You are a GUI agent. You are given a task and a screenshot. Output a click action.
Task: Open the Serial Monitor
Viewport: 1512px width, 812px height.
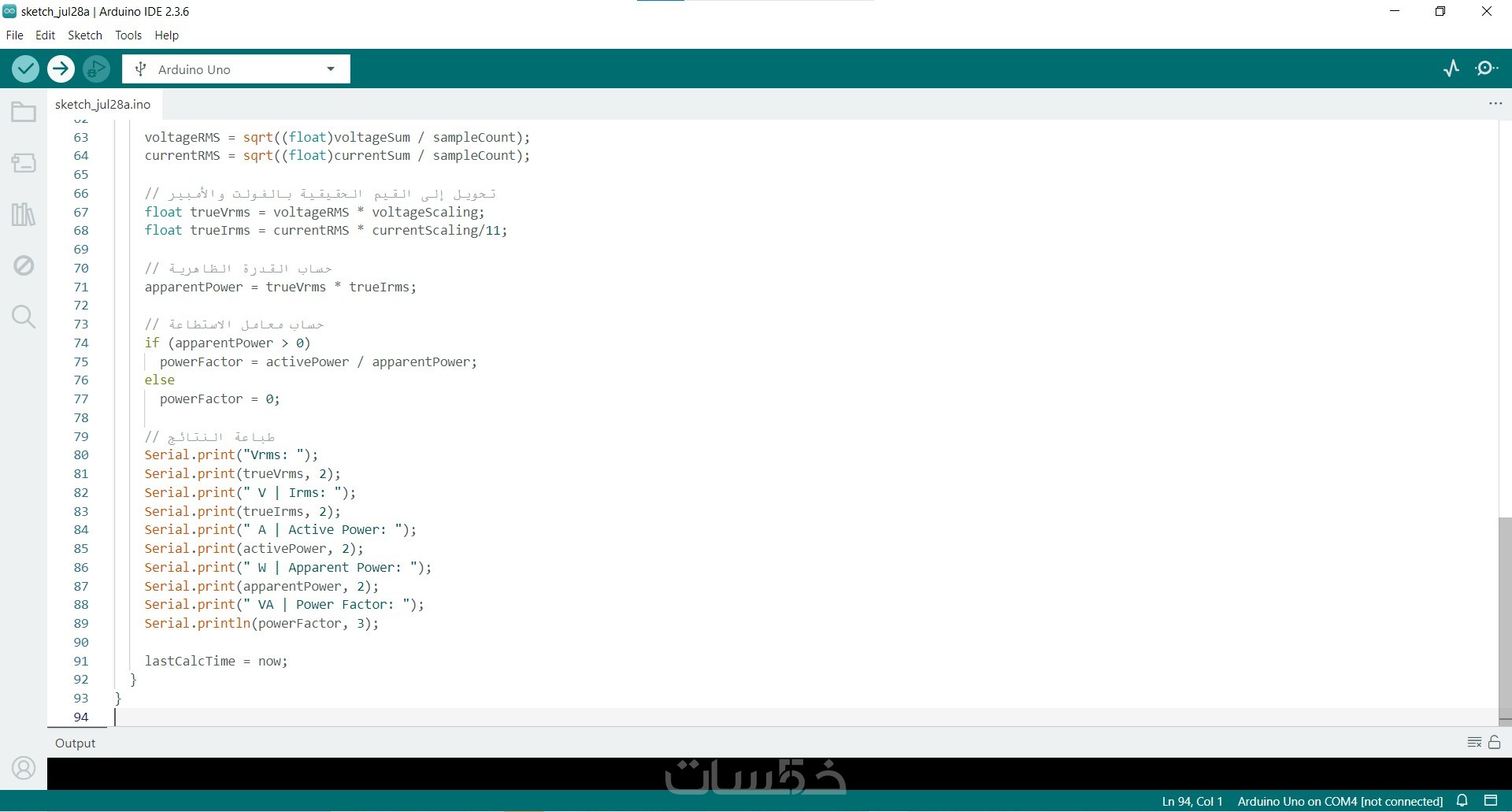pyautogui.click(x=1487, y=69)
